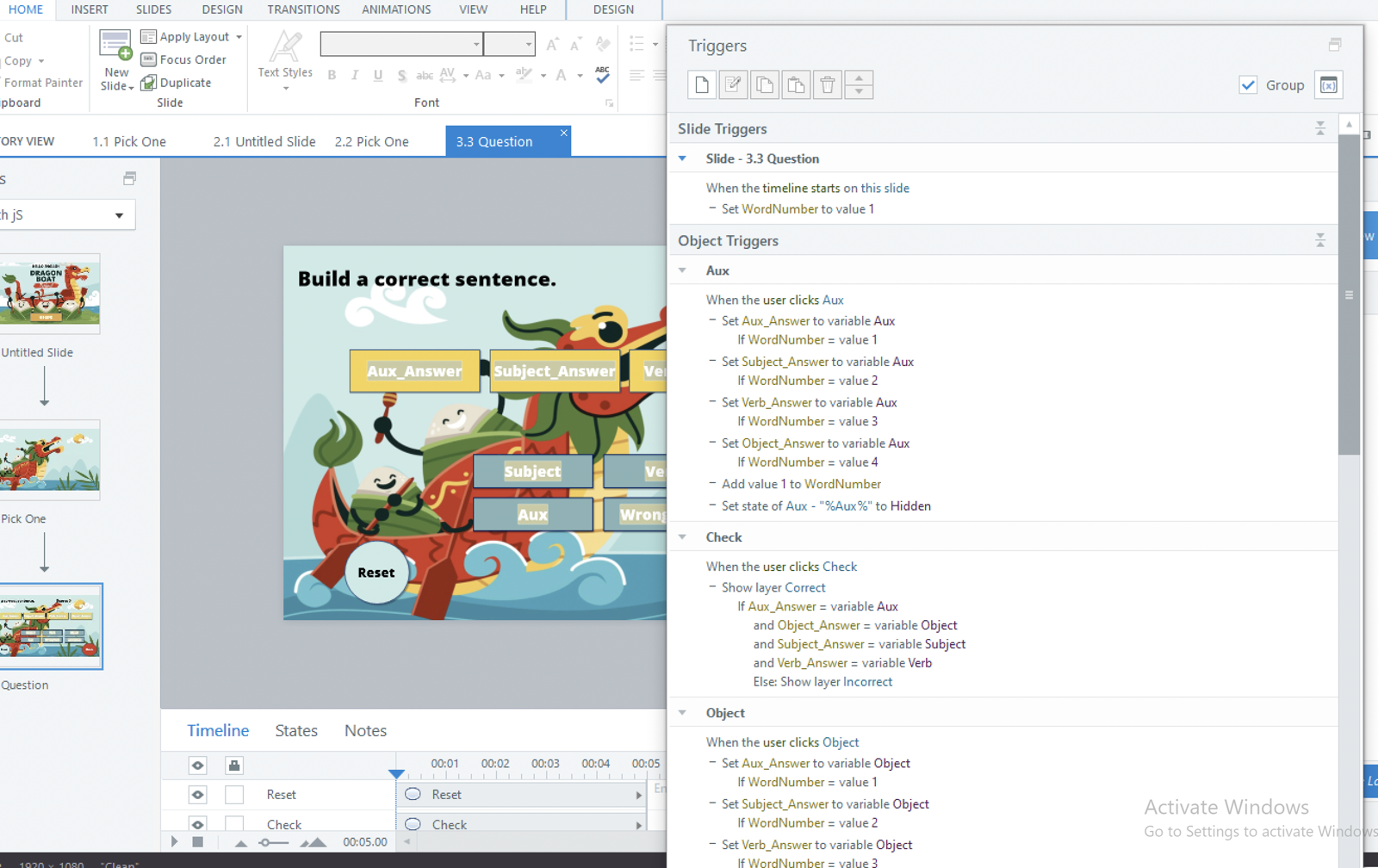The height and width of the screenshot is (868, 1378).
Task: Collapse the Aux object triggers section
Action: click(683, 270)
